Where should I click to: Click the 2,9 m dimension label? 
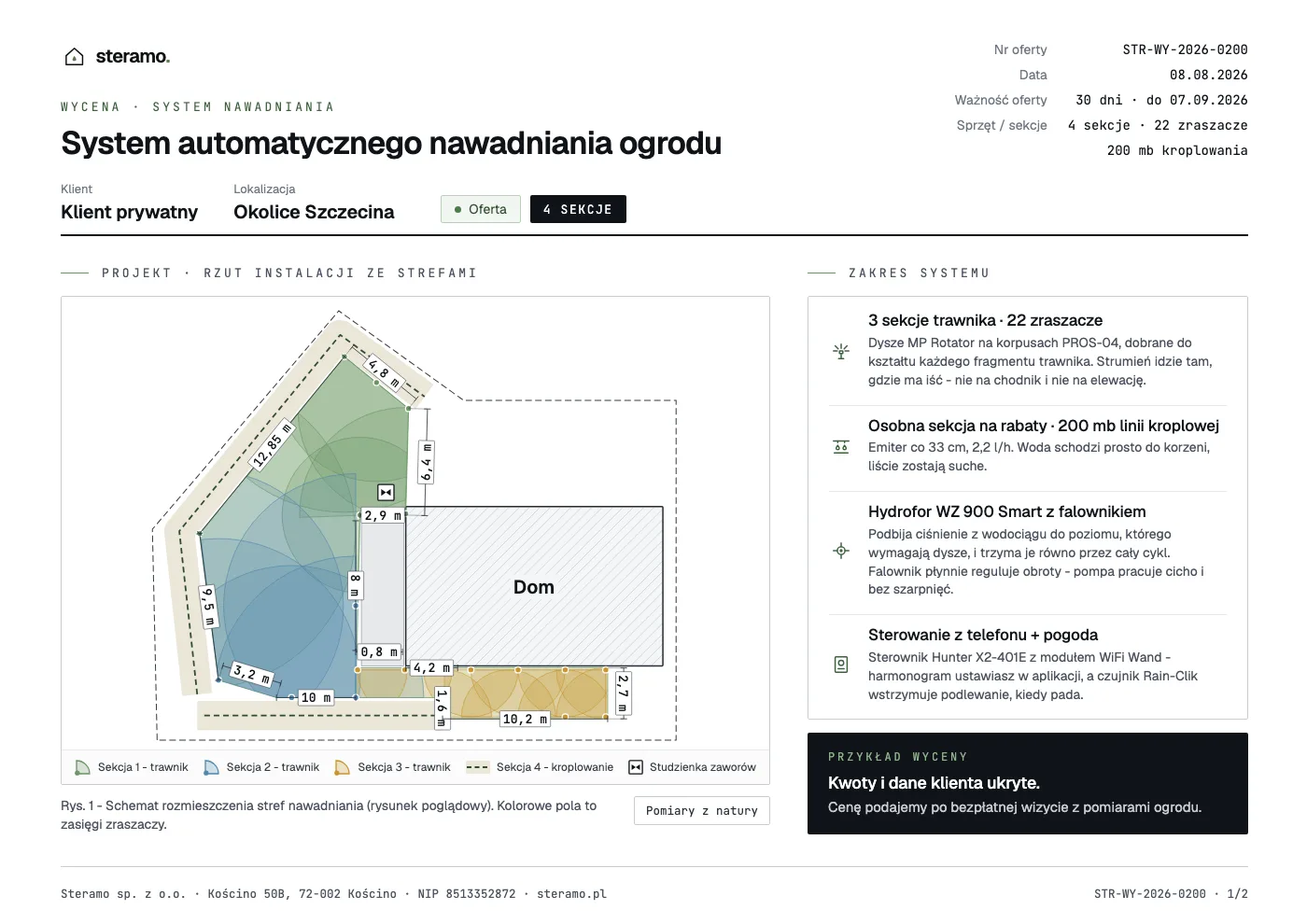(383, 515)
